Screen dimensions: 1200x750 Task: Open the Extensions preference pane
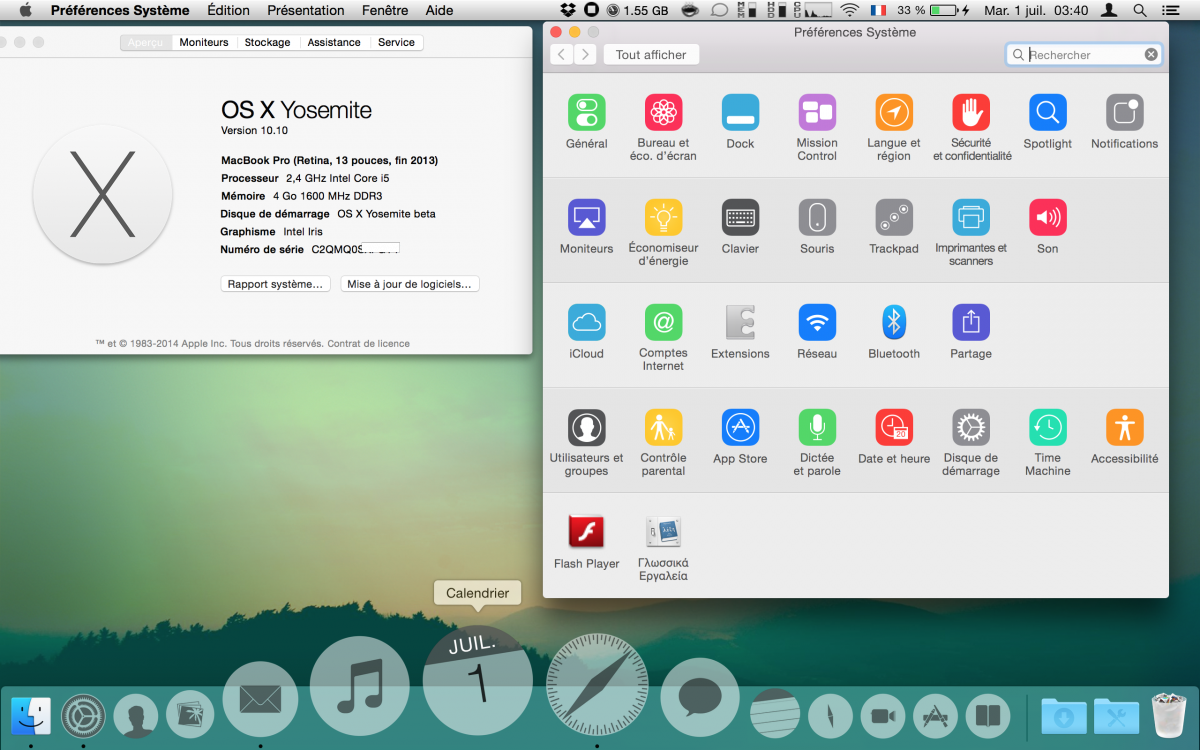pos(740,322)
